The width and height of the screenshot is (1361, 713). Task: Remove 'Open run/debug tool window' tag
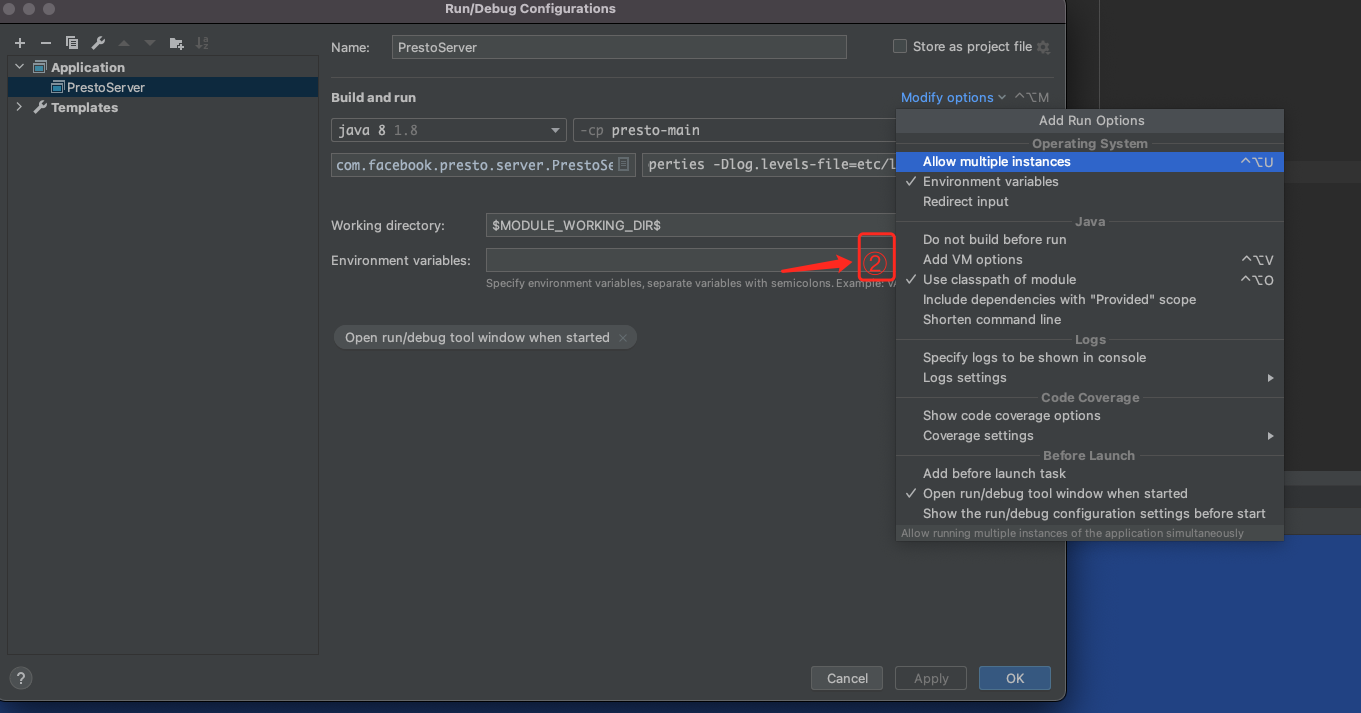622,338
